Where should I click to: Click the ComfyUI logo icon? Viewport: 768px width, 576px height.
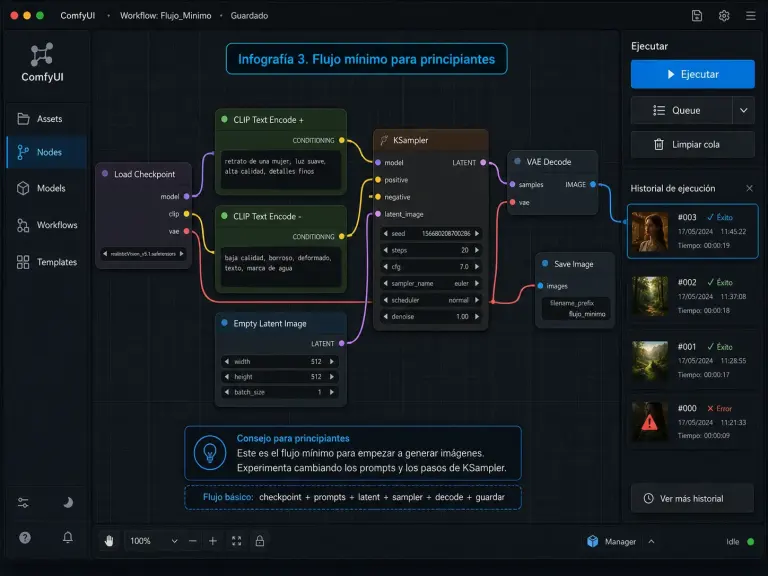coord(42,54)
